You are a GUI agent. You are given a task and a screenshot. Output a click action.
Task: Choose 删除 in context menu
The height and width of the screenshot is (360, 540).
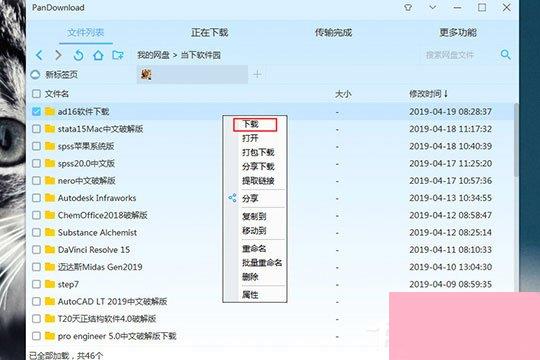coord(250,277)
